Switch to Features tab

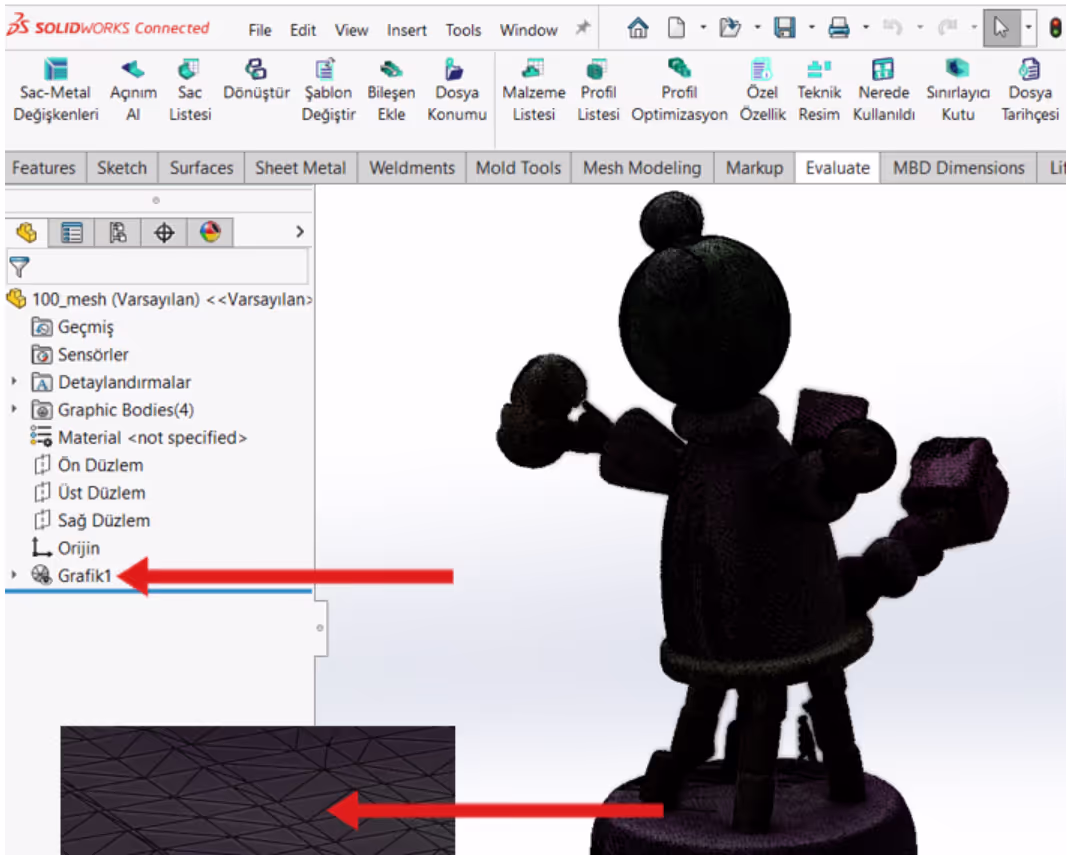pyautogui.click(x=44, y=168)
